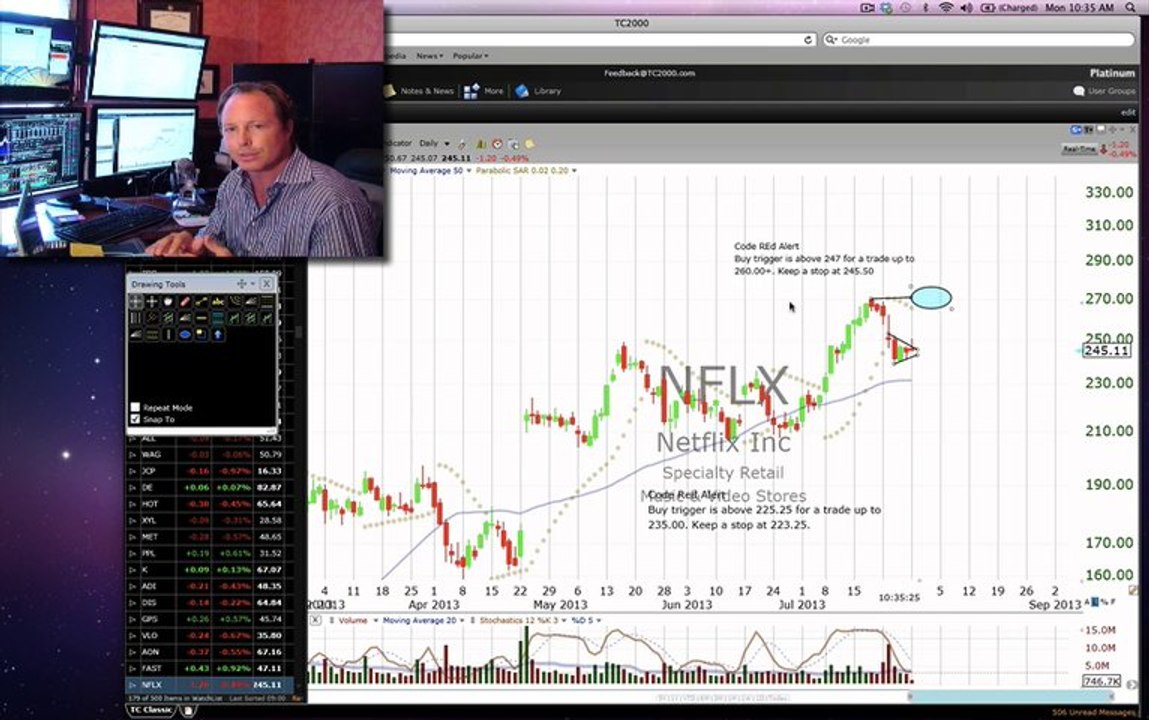1149x720 pixels.
Task: Click the yellow note icon in chart toolbar
Action: 530,144
